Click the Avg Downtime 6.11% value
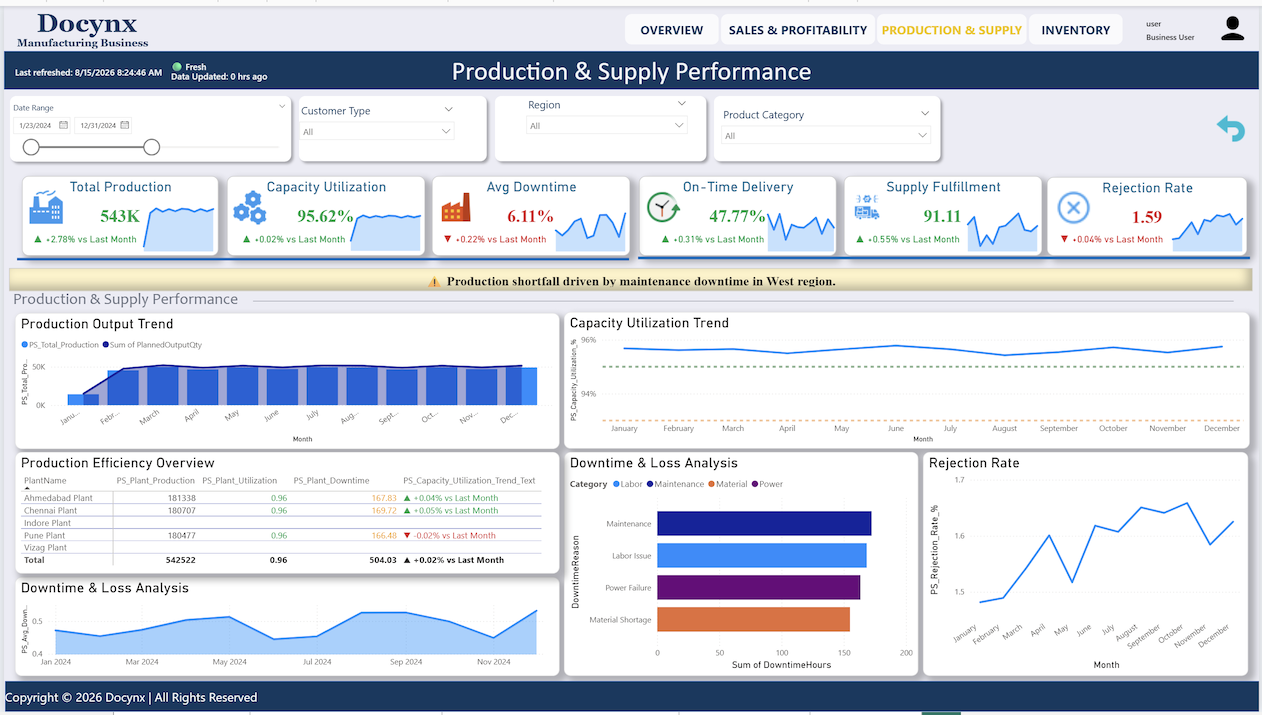 click(530, 216)
